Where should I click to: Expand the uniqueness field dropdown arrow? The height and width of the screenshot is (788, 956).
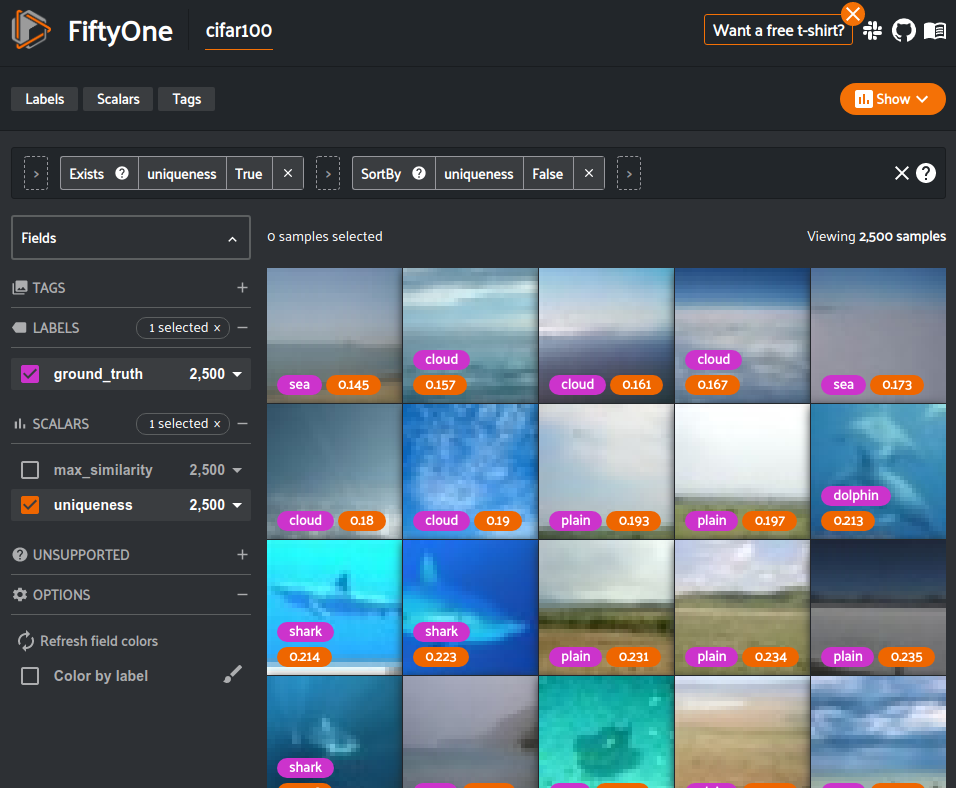click(238, 506)
